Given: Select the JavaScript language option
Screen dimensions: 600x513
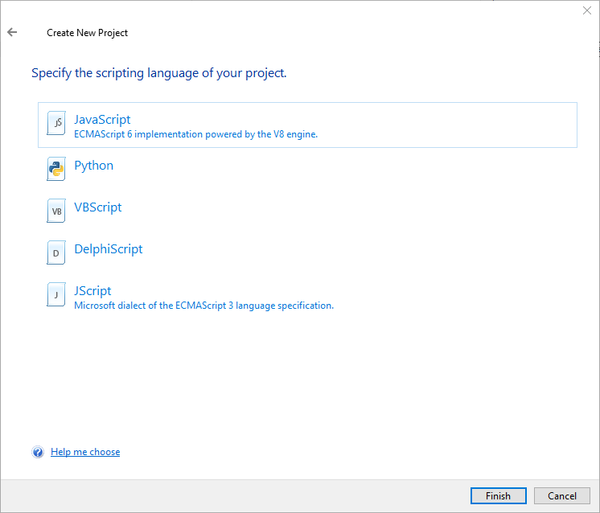Looking at the screenshot, I should [102, 120].
